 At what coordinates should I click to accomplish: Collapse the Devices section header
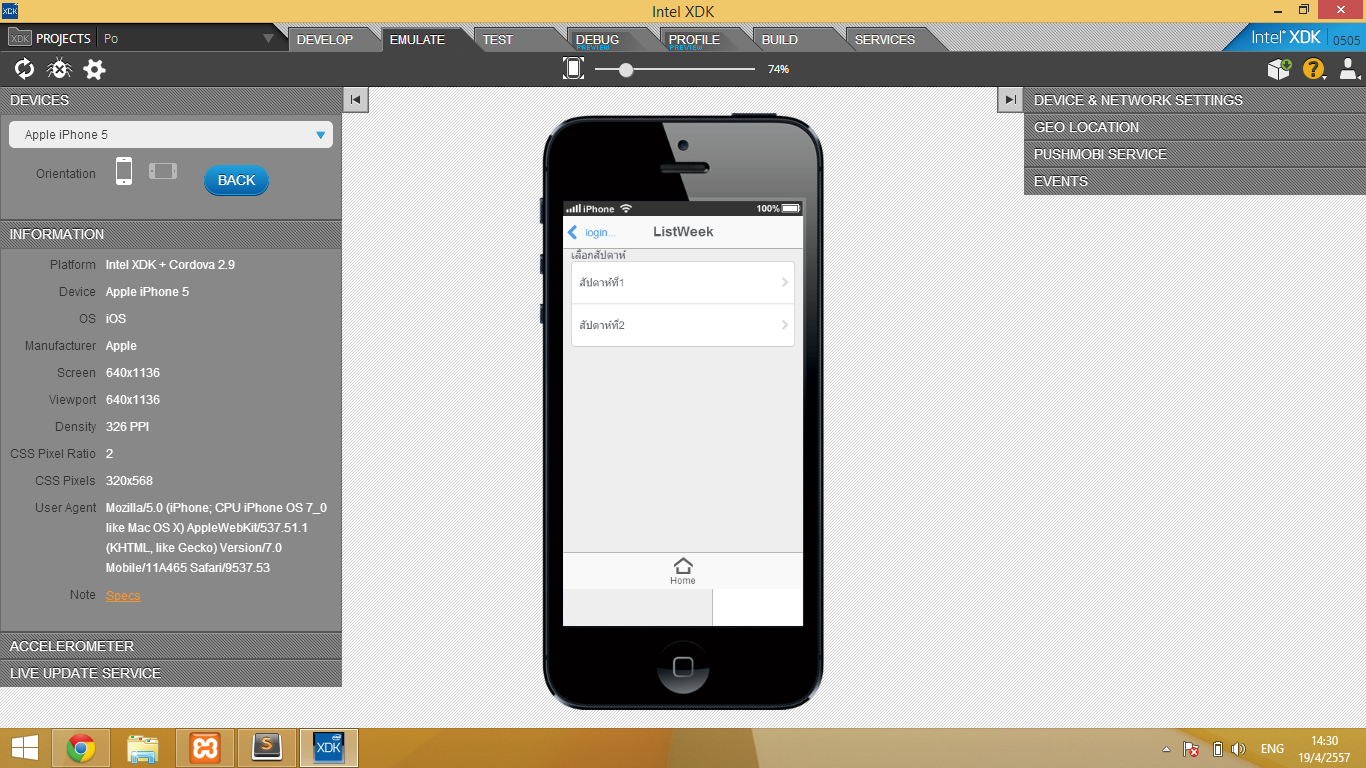coord(171,100)
